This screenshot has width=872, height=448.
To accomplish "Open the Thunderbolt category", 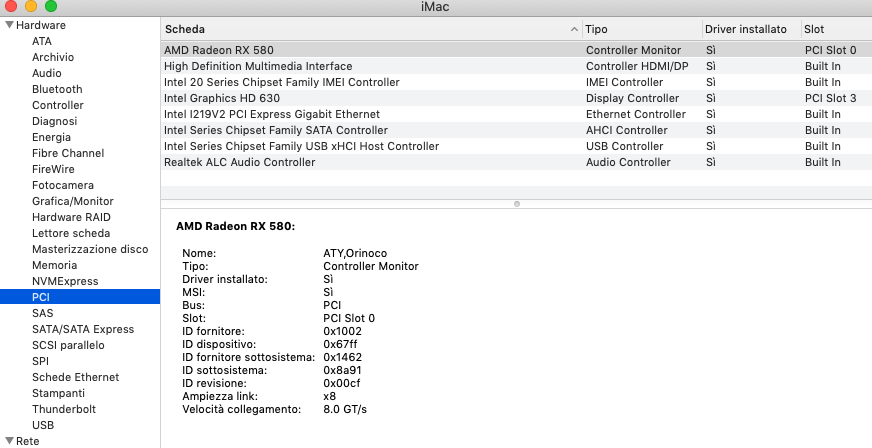I will pyautogui.click(x=64, y=410).
